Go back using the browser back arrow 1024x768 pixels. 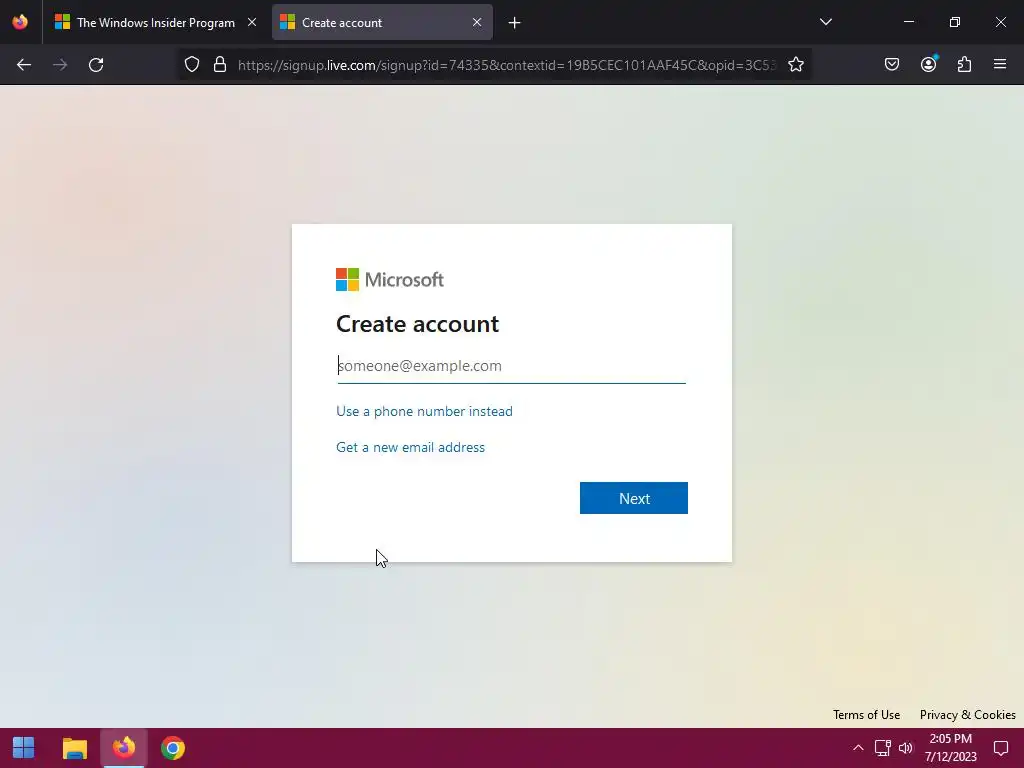pos(24,65)
